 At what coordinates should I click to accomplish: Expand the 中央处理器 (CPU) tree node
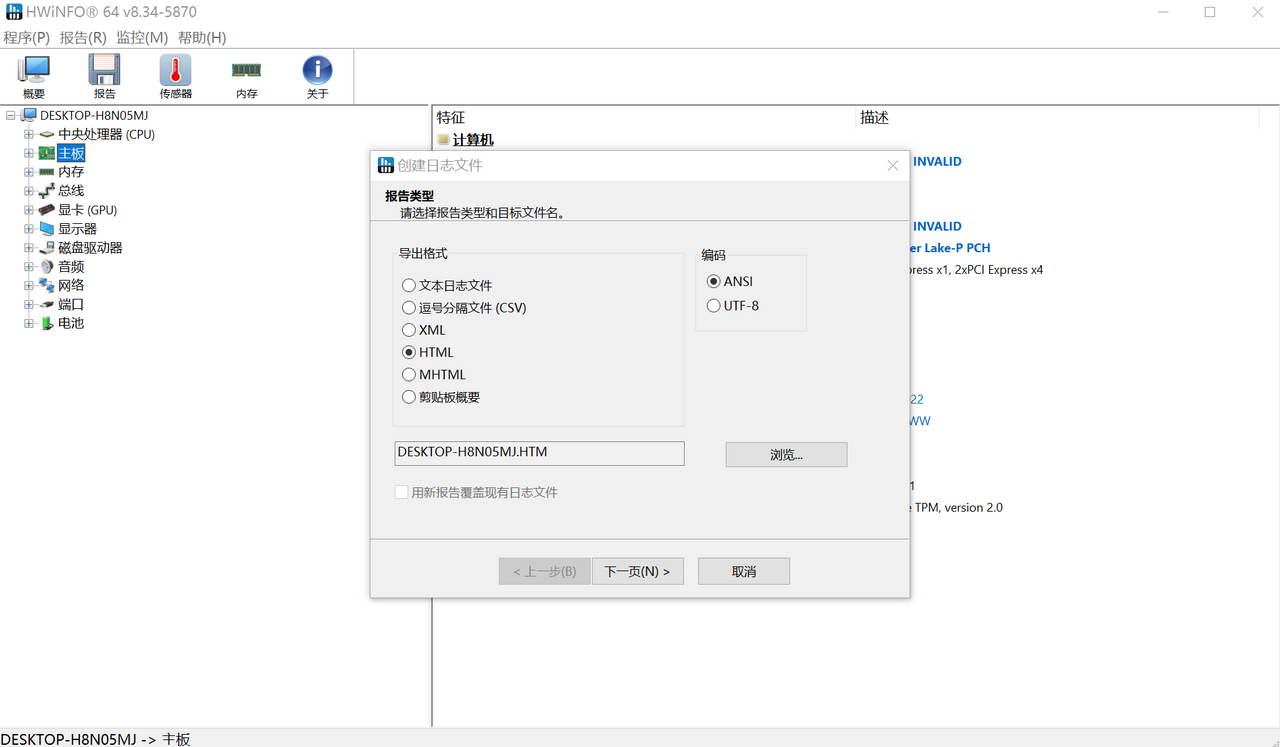29,133
